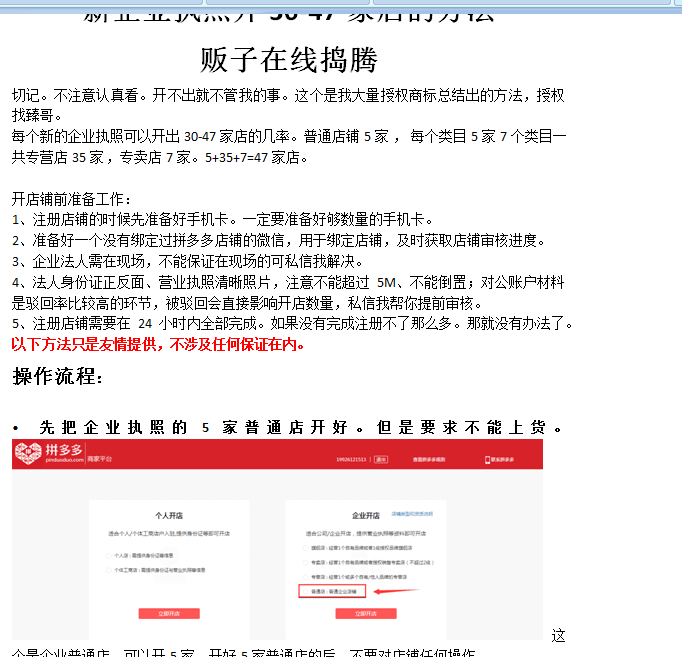Click the 开店铺前准备工作 line
The image size is (682, 657).
tap(71, 199)
